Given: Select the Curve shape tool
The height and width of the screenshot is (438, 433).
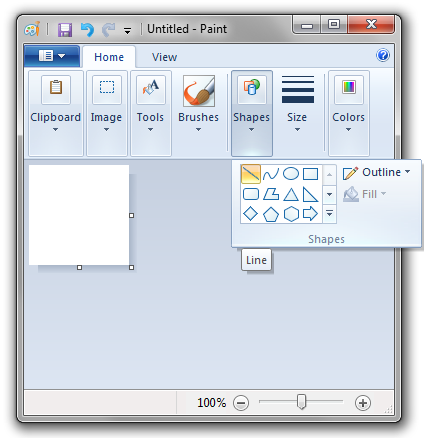Looking at the screenshot, I should pyautogui.click(x=271, y=174).
